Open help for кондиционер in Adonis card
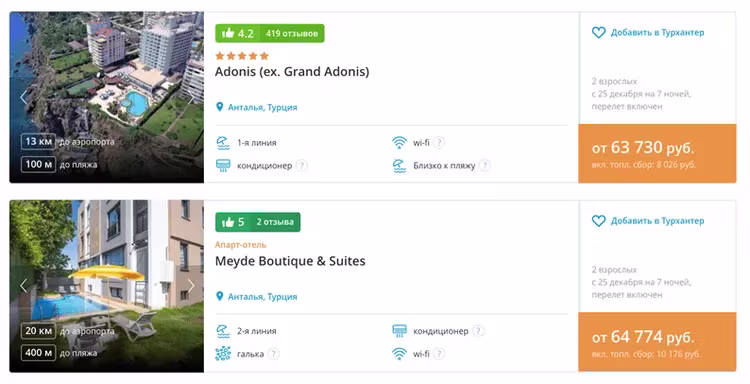750x384 pixels. pyautogui.click(x=301, y=165)
